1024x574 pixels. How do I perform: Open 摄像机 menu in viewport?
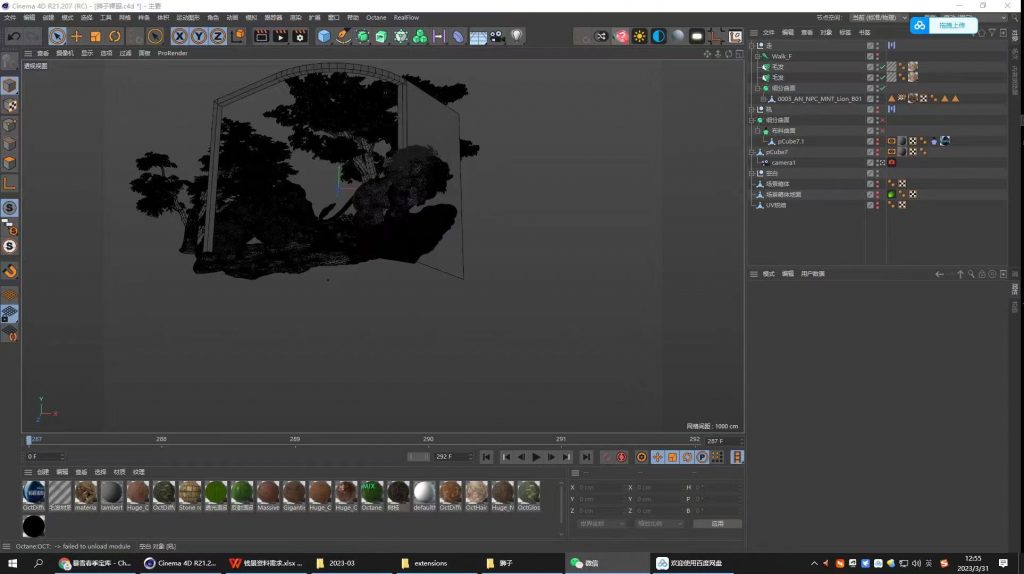pos(65,53)
